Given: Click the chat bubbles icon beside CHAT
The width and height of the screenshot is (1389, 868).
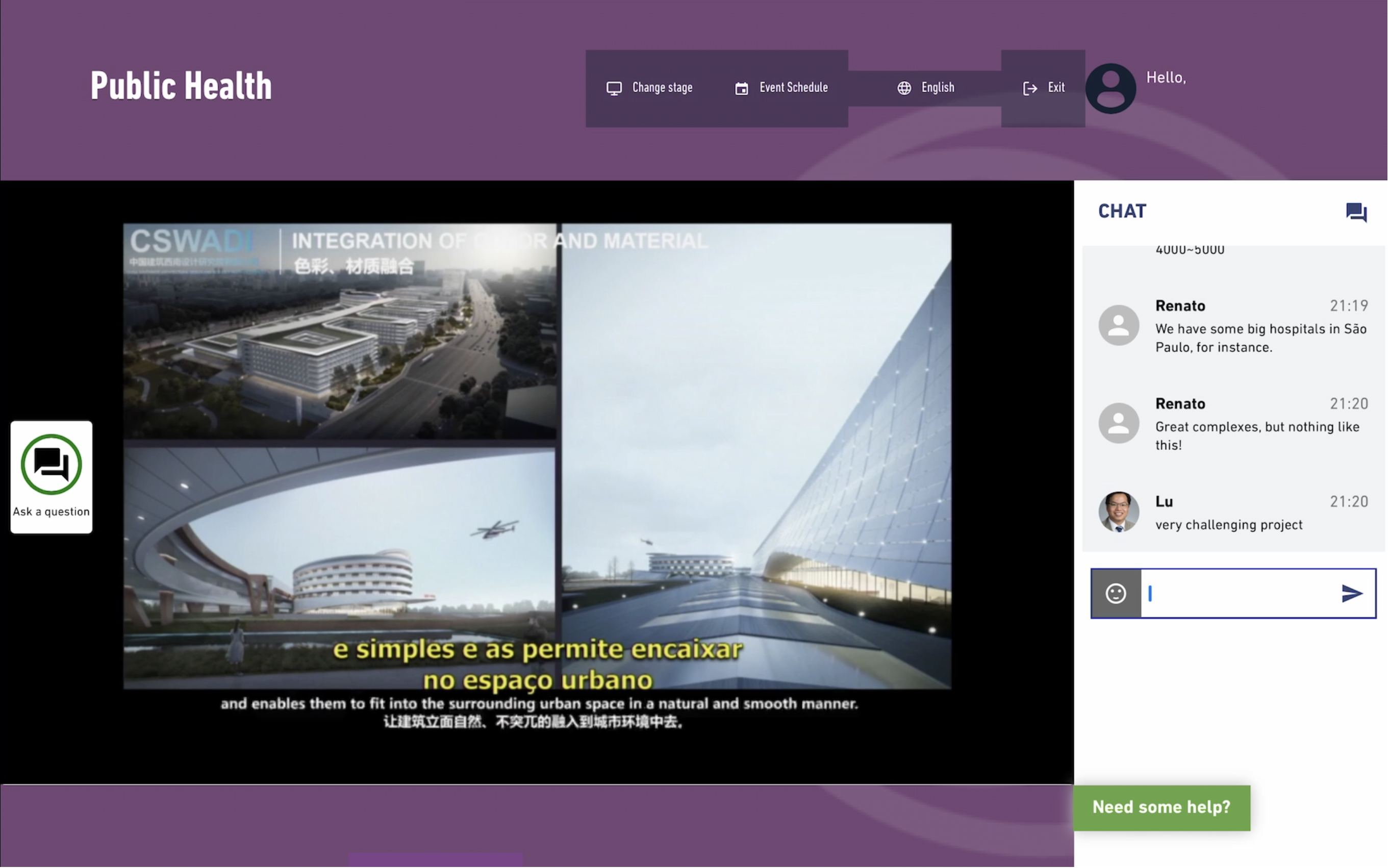Looking at the screenshot, I should 1356,212.
